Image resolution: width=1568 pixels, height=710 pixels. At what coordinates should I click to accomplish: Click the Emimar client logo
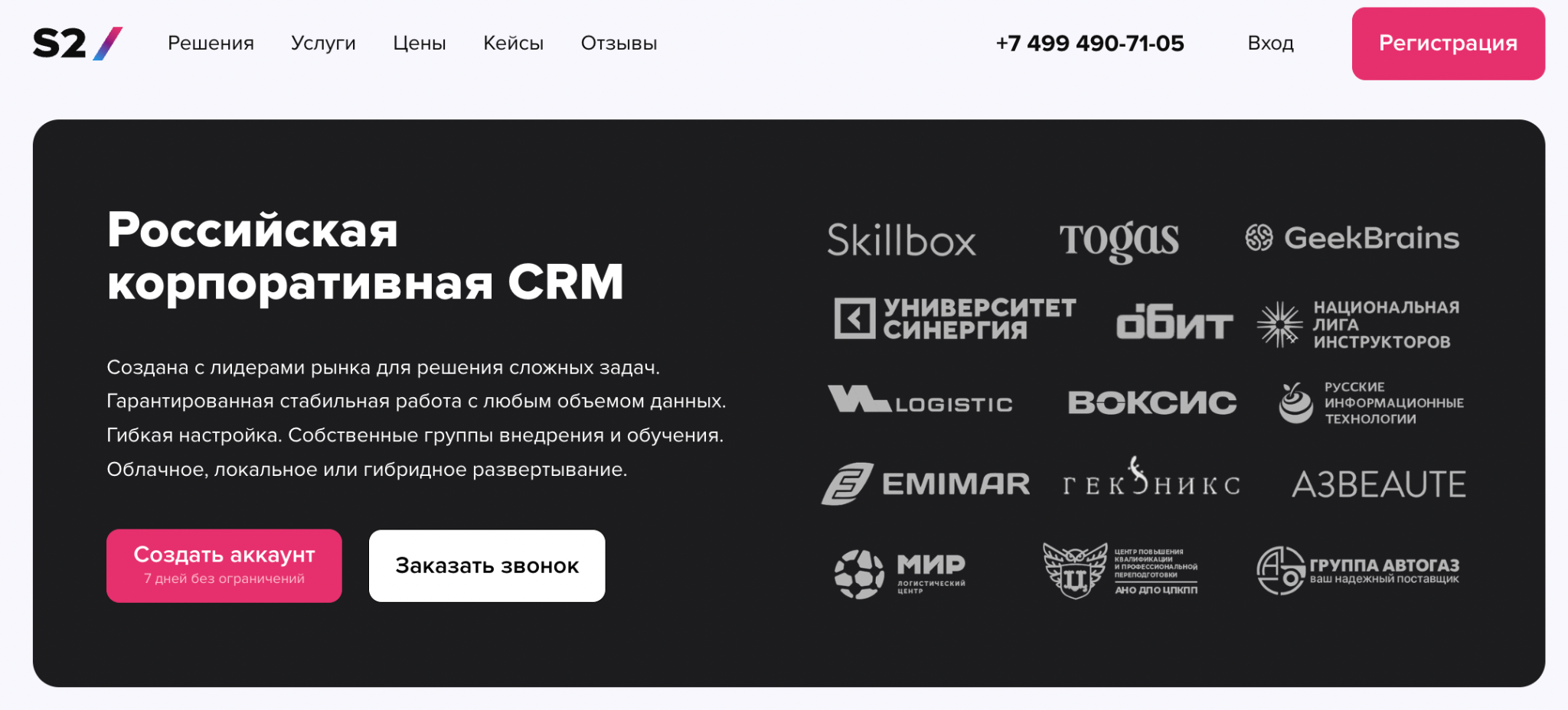925,484
